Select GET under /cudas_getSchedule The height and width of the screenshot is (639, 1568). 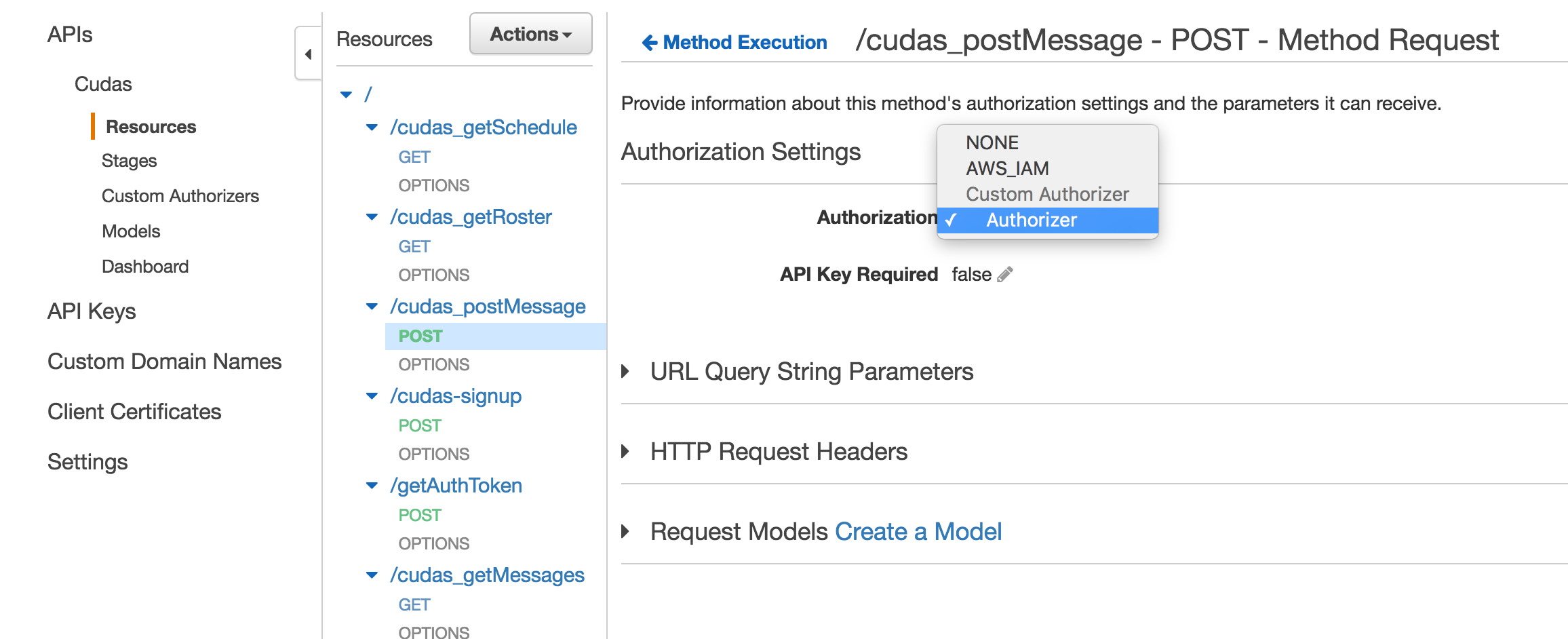click(x=414, y=157)
